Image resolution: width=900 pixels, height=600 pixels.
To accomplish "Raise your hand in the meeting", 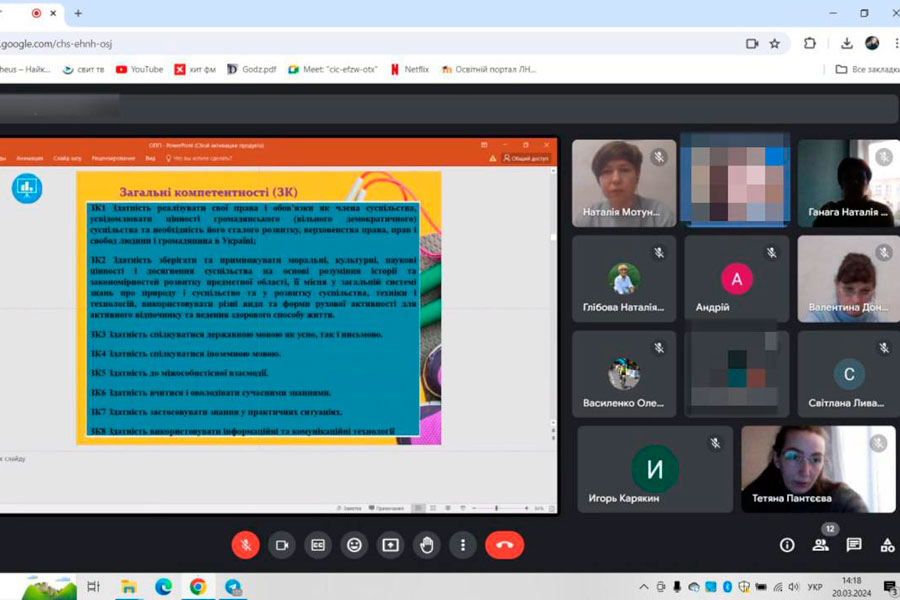I will click(426, 545).
